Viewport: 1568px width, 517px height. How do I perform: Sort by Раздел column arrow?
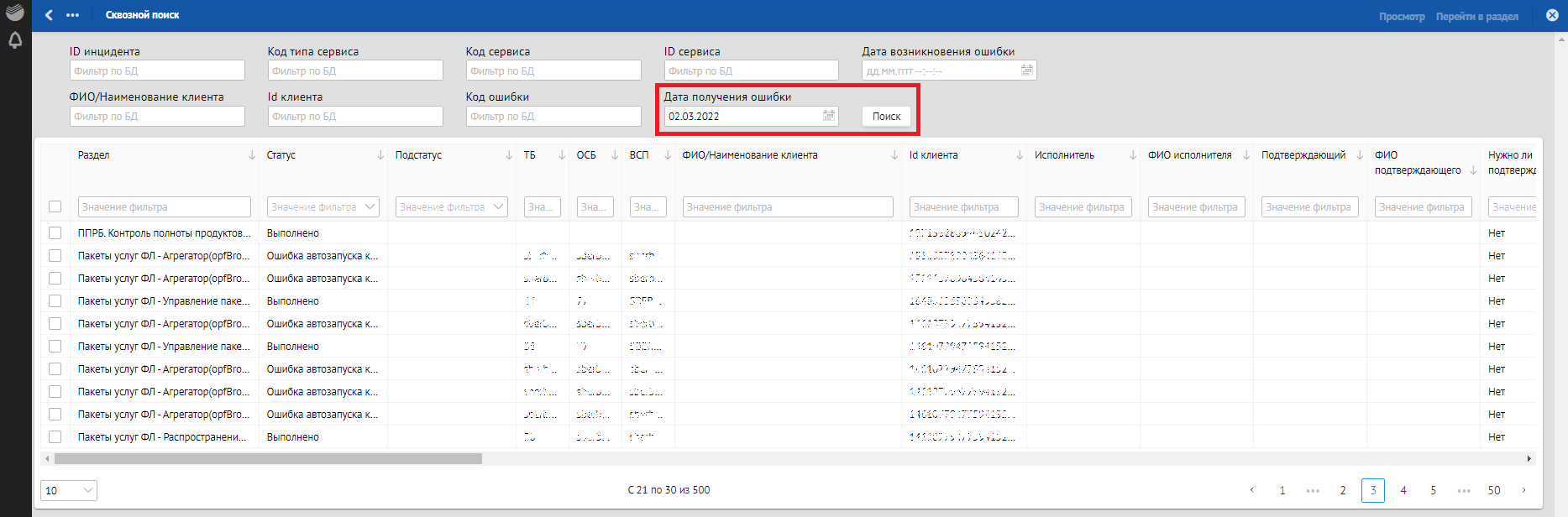[x=252, y=155]
